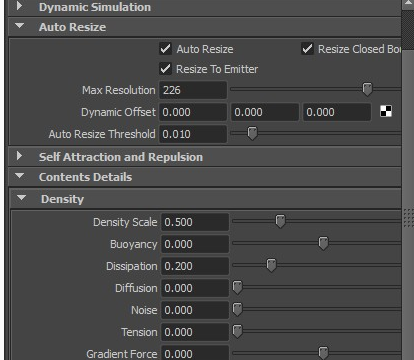Click the Diffusion label
This screenshot has width=414, height=360.
[136, 288]
